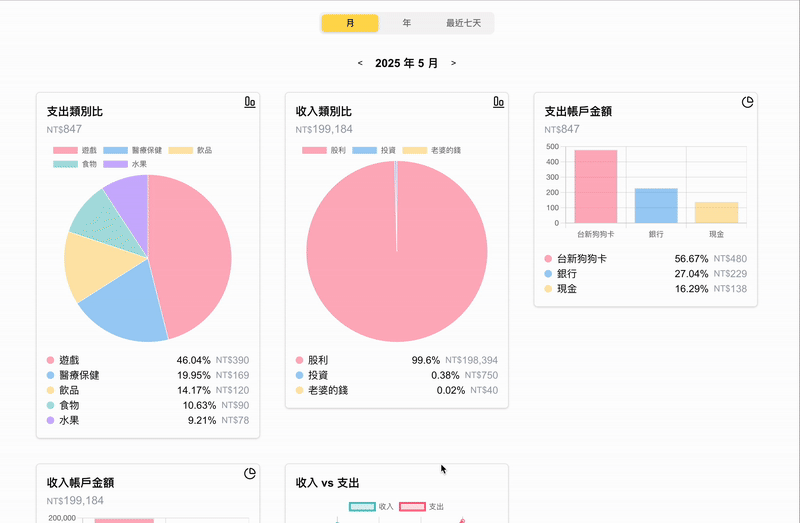The width and height of the screenshot is (800, 523).
Task: Click NT$847 total under 支出帳戶金額
Action: point(562,129)
